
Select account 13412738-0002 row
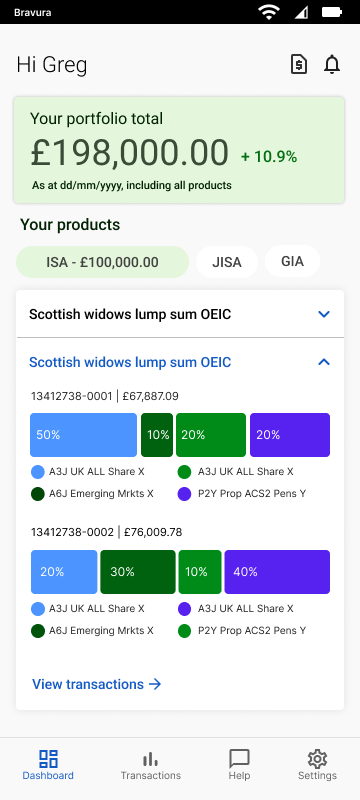tap(107, 532)
